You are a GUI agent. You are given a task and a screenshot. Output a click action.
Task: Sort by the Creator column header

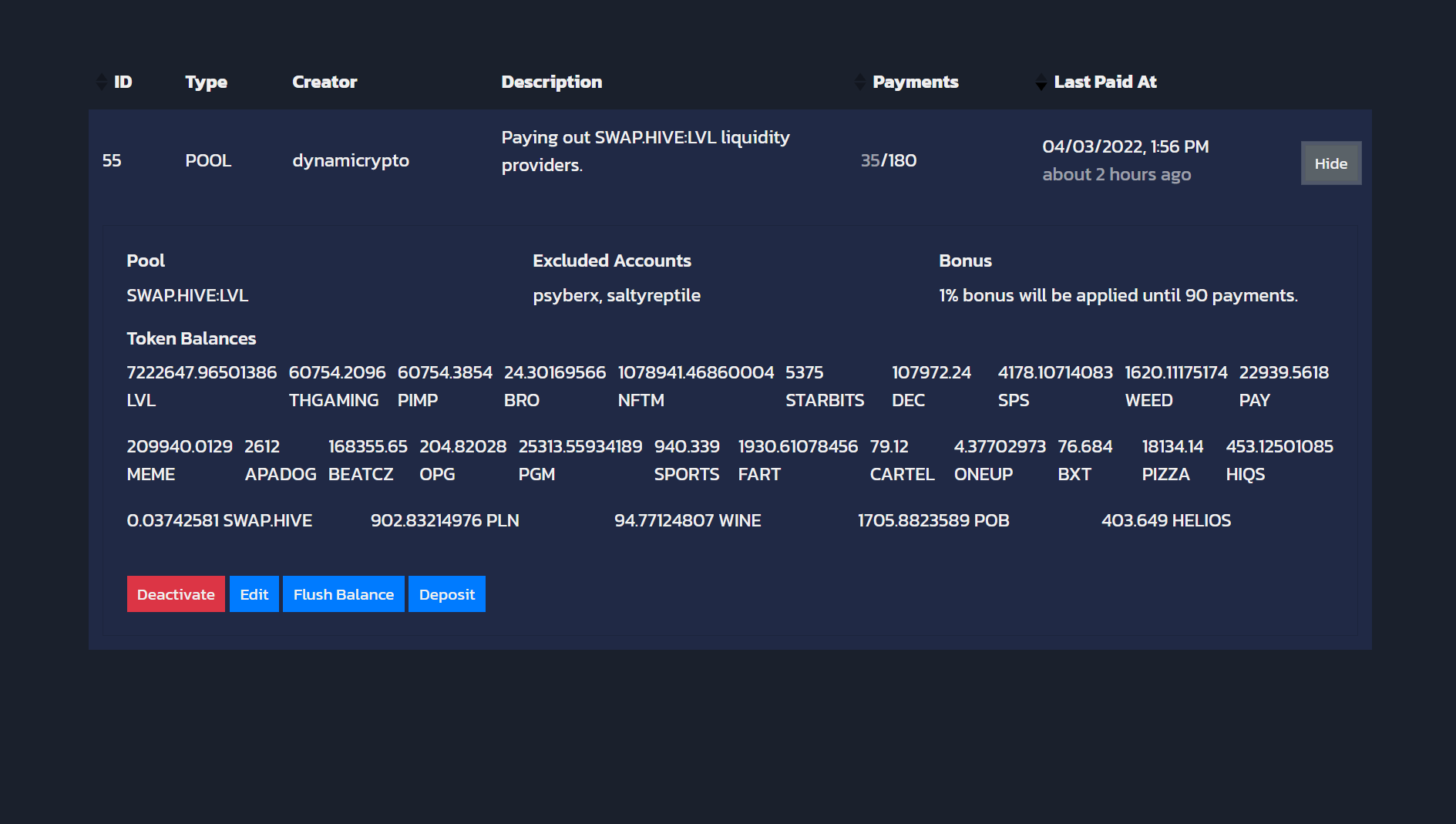[x=324, y=82]
